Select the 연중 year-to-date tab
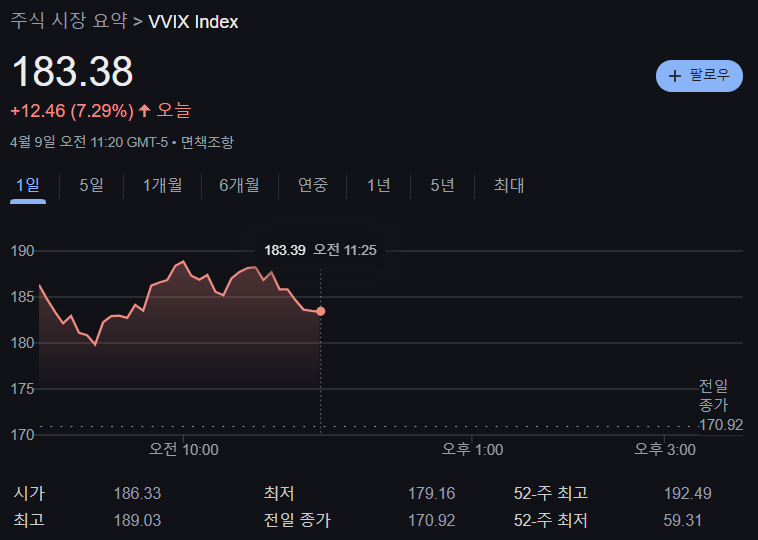This screenshot has width=758, height=540. pyautogui.click(x=313, y=185)
